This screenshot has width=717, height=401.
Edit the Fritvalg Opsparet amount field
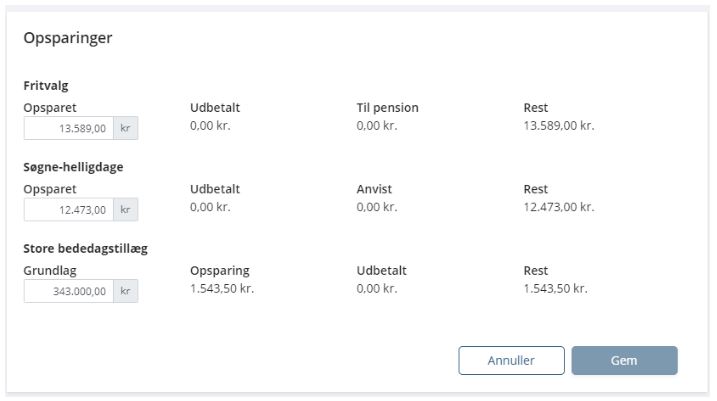(x=69, y=128)
